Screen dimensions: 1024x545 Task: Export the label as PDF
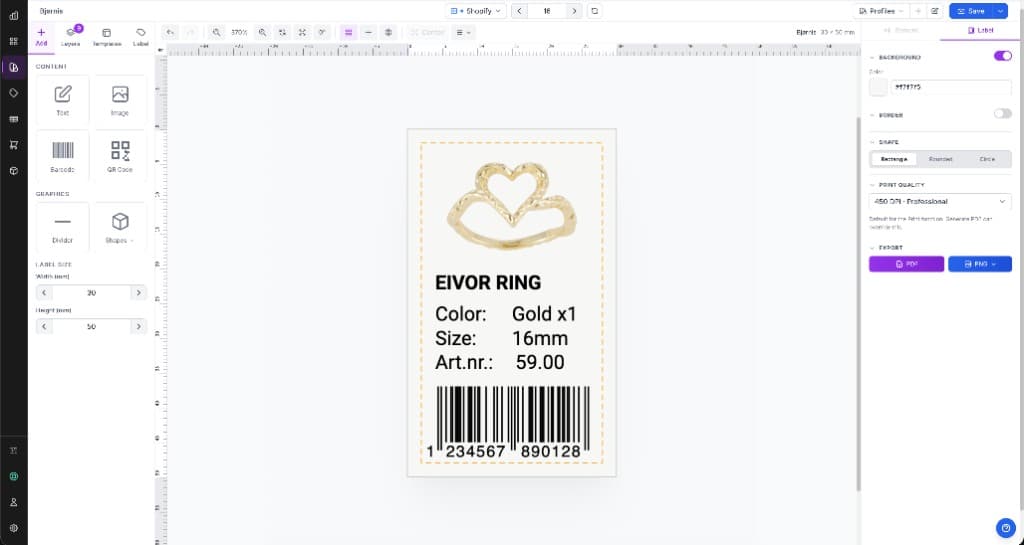[906, 264]
